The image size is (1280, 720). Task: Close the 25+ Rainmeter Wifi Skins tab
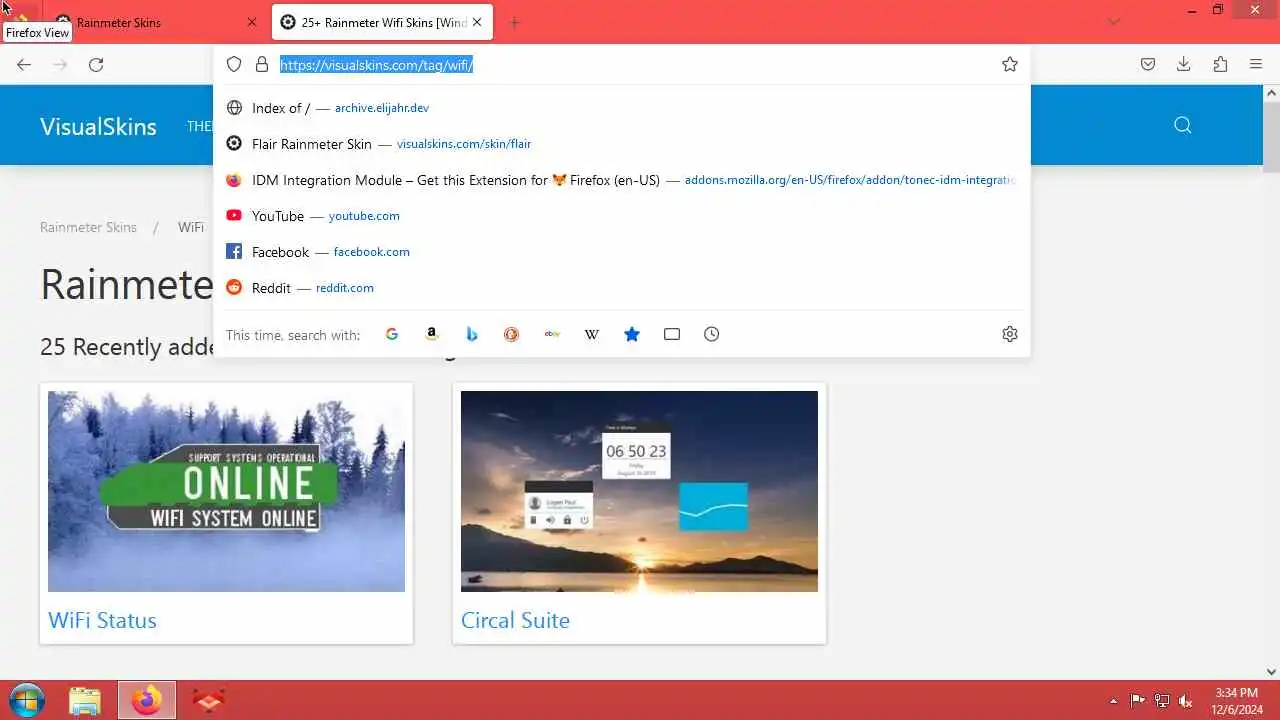pos(477,22)
